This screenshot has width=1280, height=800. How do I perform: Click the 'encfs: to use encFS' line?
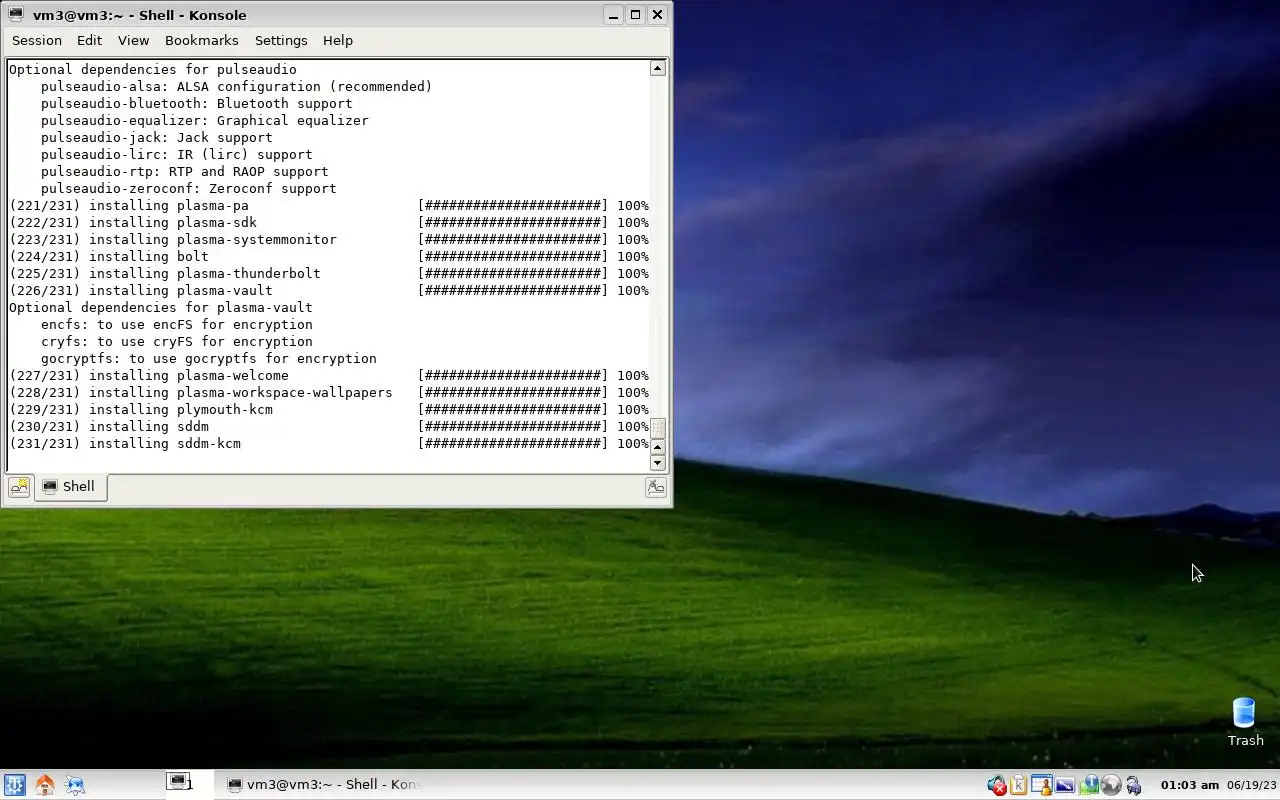(176, 324)
